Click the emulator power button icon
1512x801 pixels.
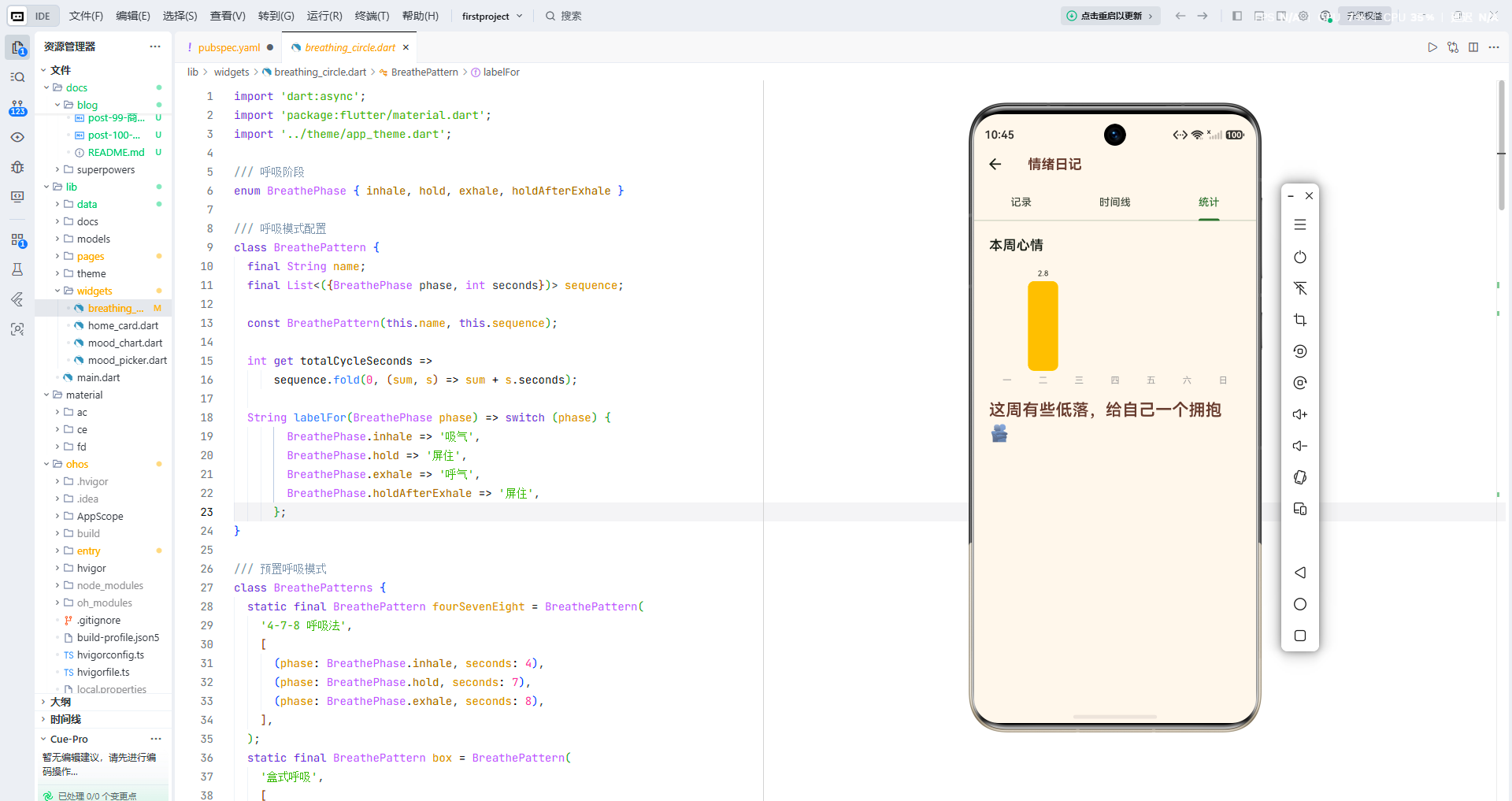point(1300,257)
